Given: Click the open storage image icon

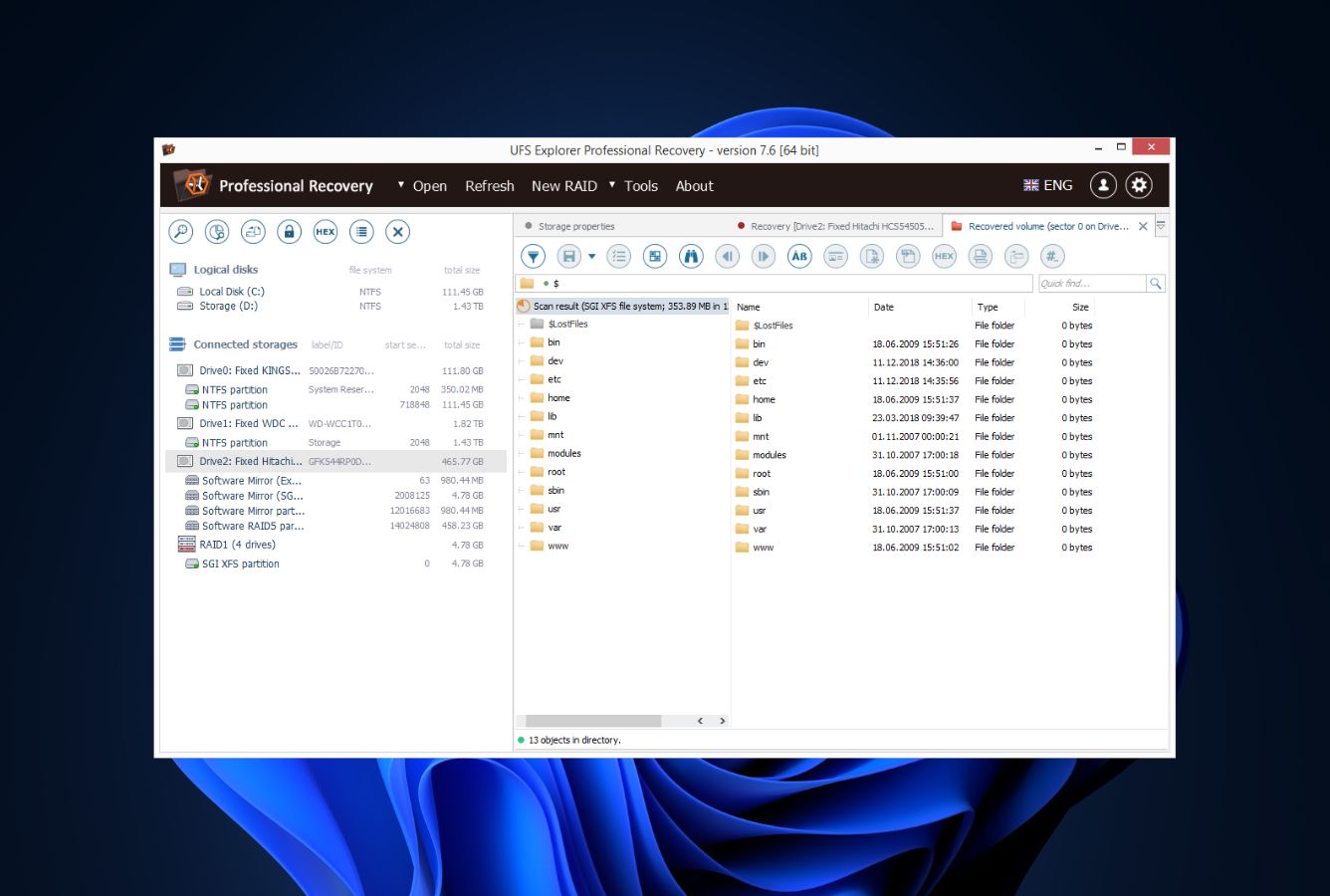Looking at the screenshot, I should tap(253, 232).
